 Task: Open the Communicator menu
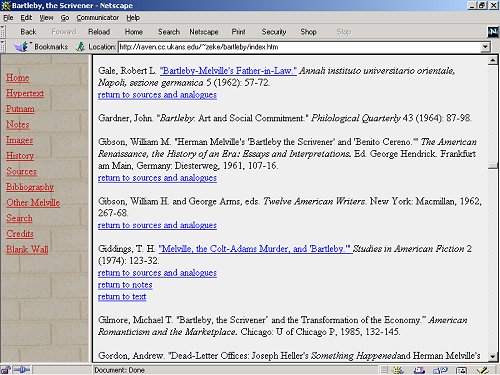[98, 18]
